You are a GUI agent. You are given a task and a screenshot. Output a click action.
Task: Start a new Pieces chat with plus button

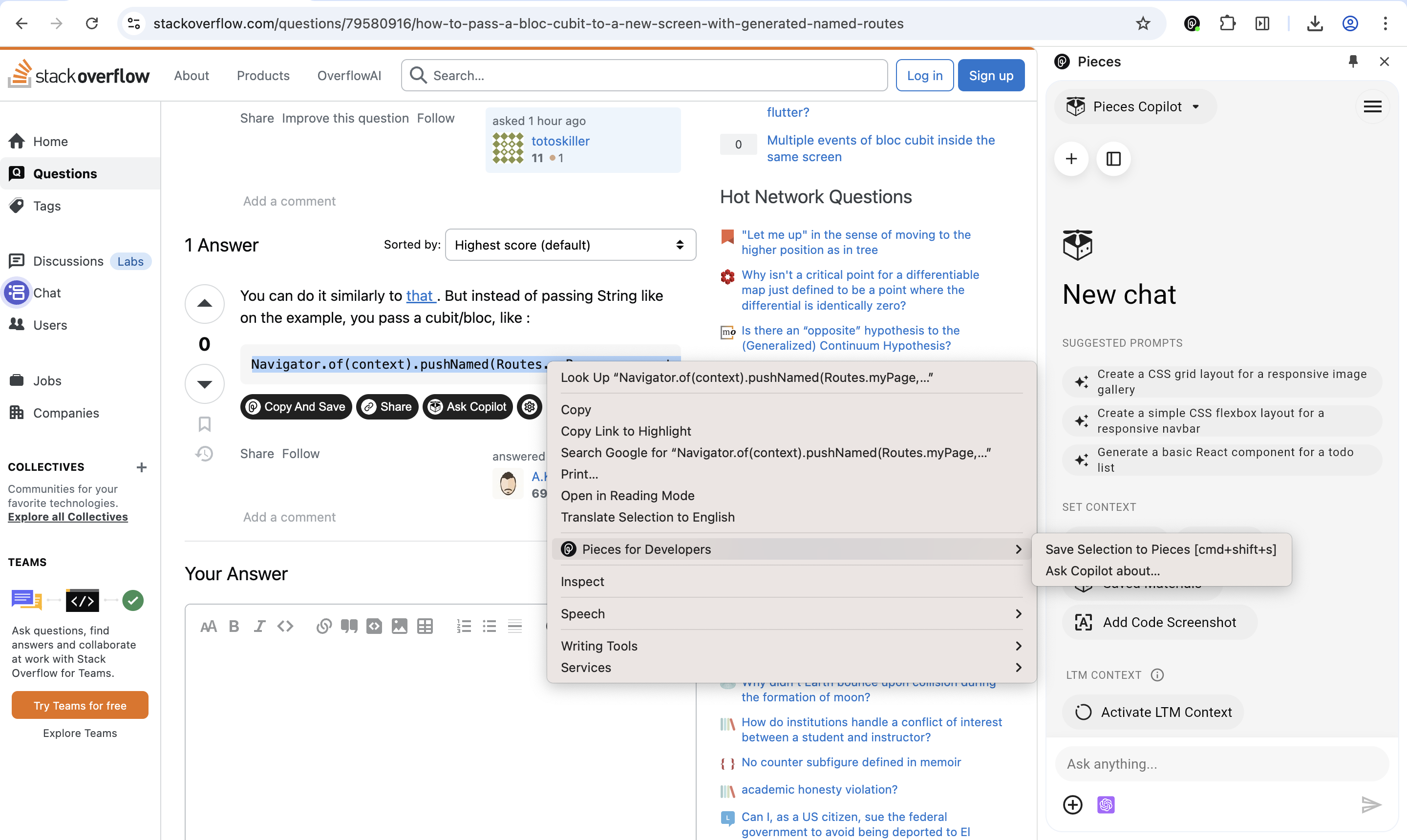coord(1071,159)
